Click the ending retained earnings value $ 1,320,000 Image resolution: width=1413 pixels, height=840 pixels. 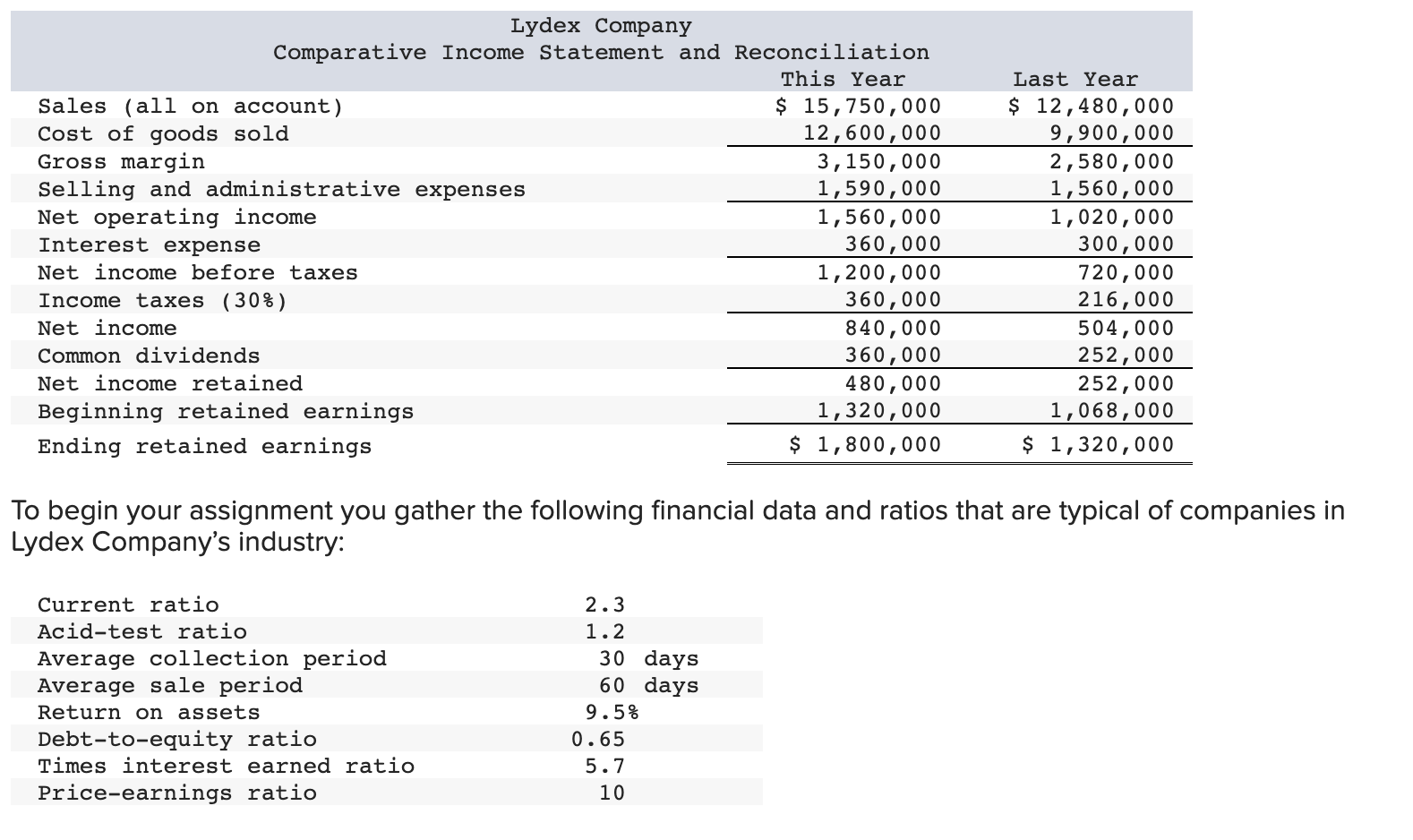[1098, 444]
